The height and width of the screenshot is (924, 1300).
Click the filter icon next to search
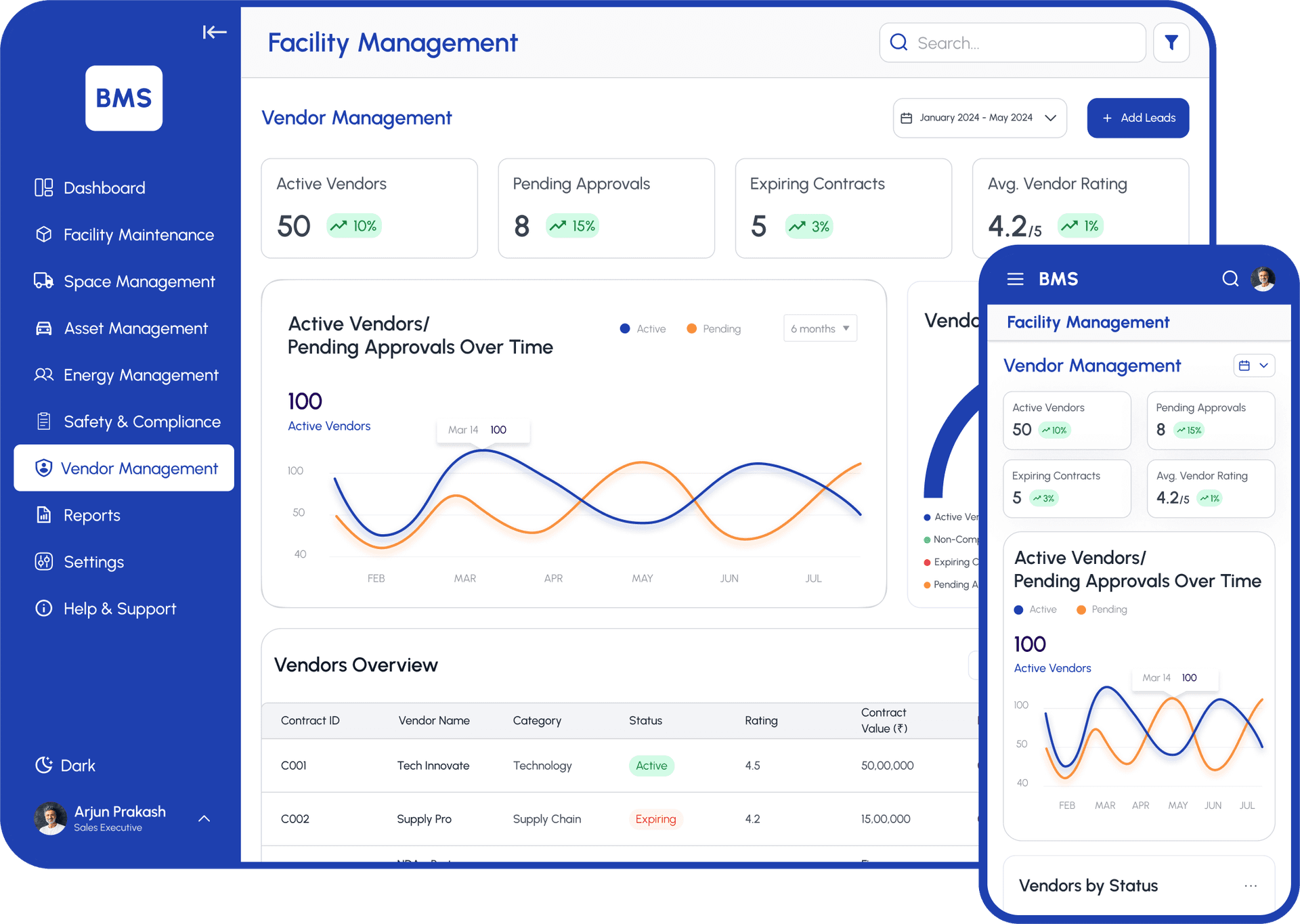pyautogui.click(x=1171, y=42)
